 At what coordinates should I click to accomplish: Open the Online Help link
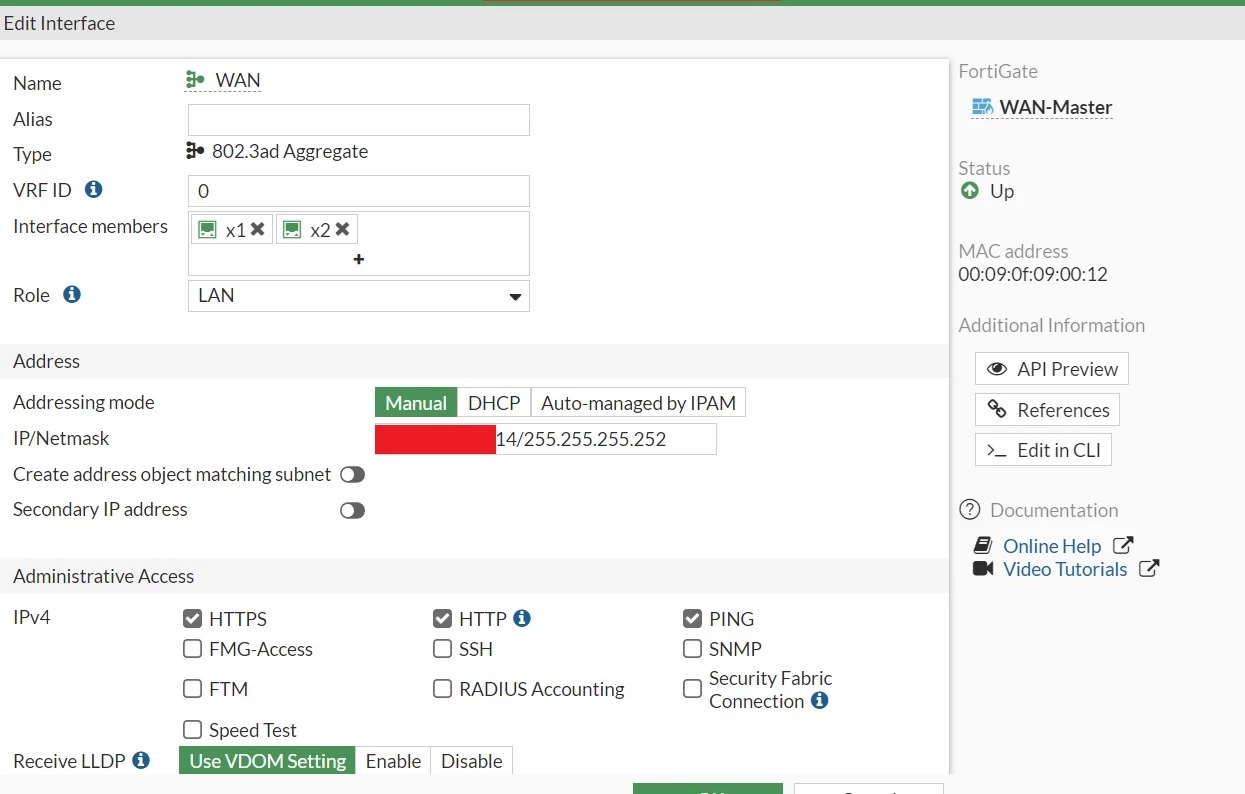[1052, 546]
